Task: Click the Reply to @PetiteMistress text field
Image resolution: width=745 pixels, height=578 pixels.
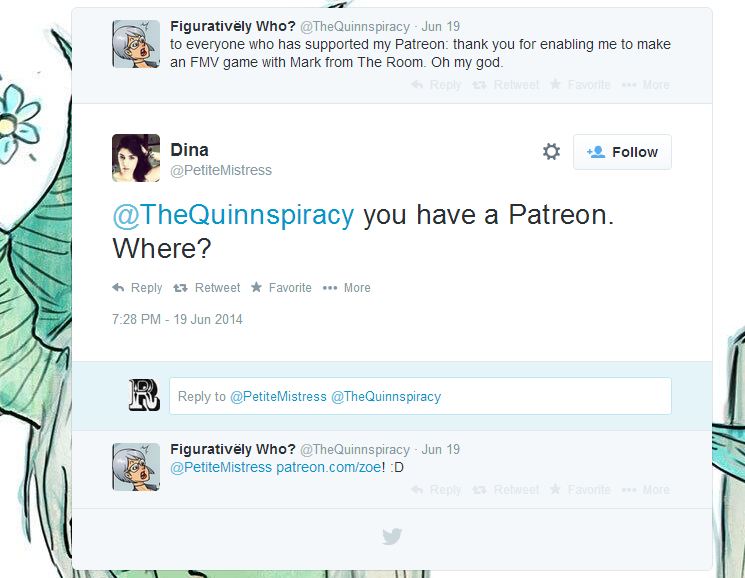Action: [420, 396]
